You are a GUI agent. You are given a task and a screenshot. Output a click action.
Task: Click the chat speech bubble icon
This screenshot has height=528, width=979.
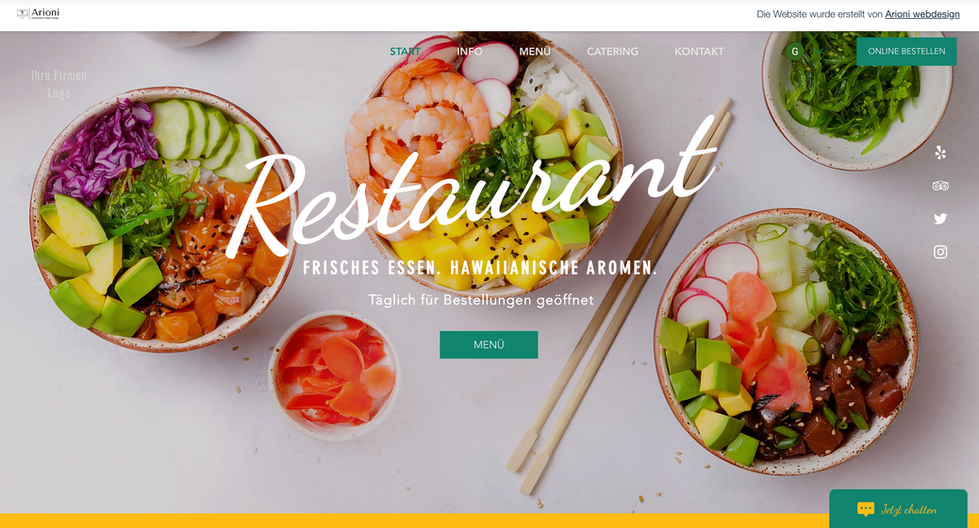[865, 509]
